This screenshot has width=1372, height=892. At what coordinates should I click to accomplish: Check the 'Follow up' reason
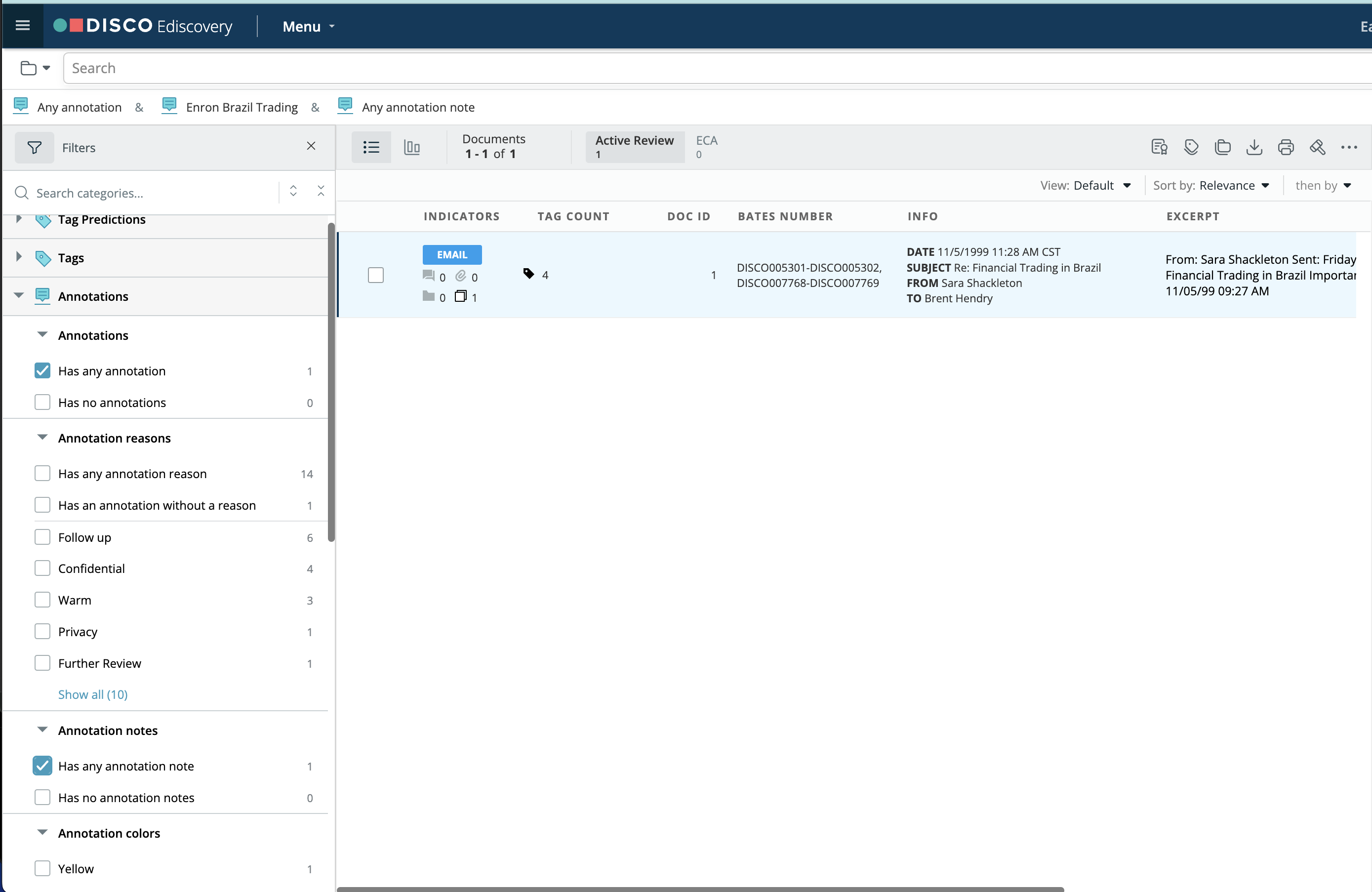click(x=42, y=537)
